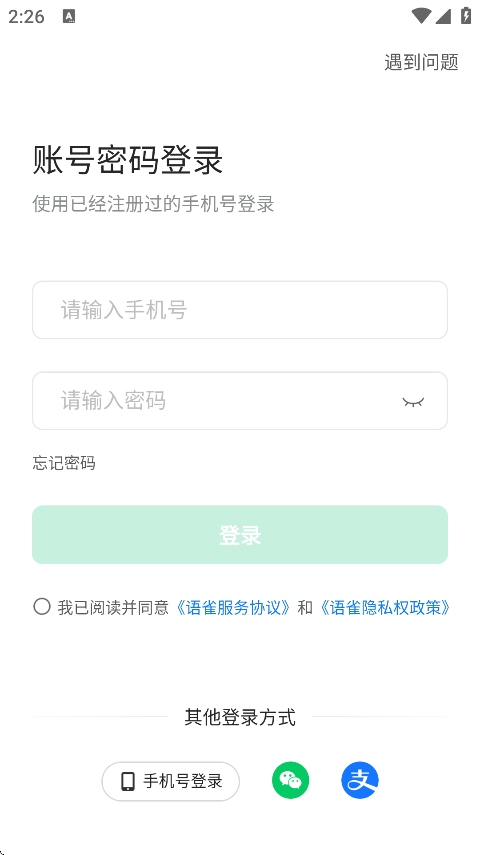Tap the battery status icon

[x=466, y=15]
